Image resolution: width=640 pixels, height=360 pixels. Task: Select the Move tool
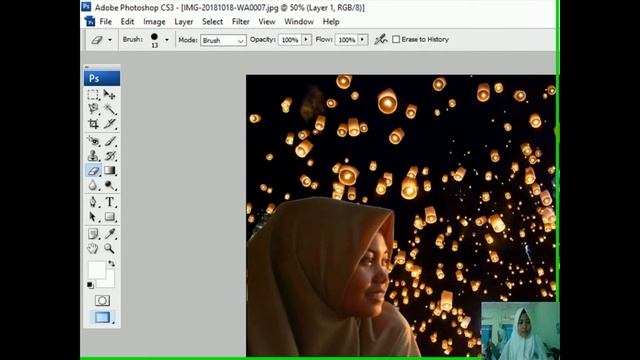pos(109,94)
